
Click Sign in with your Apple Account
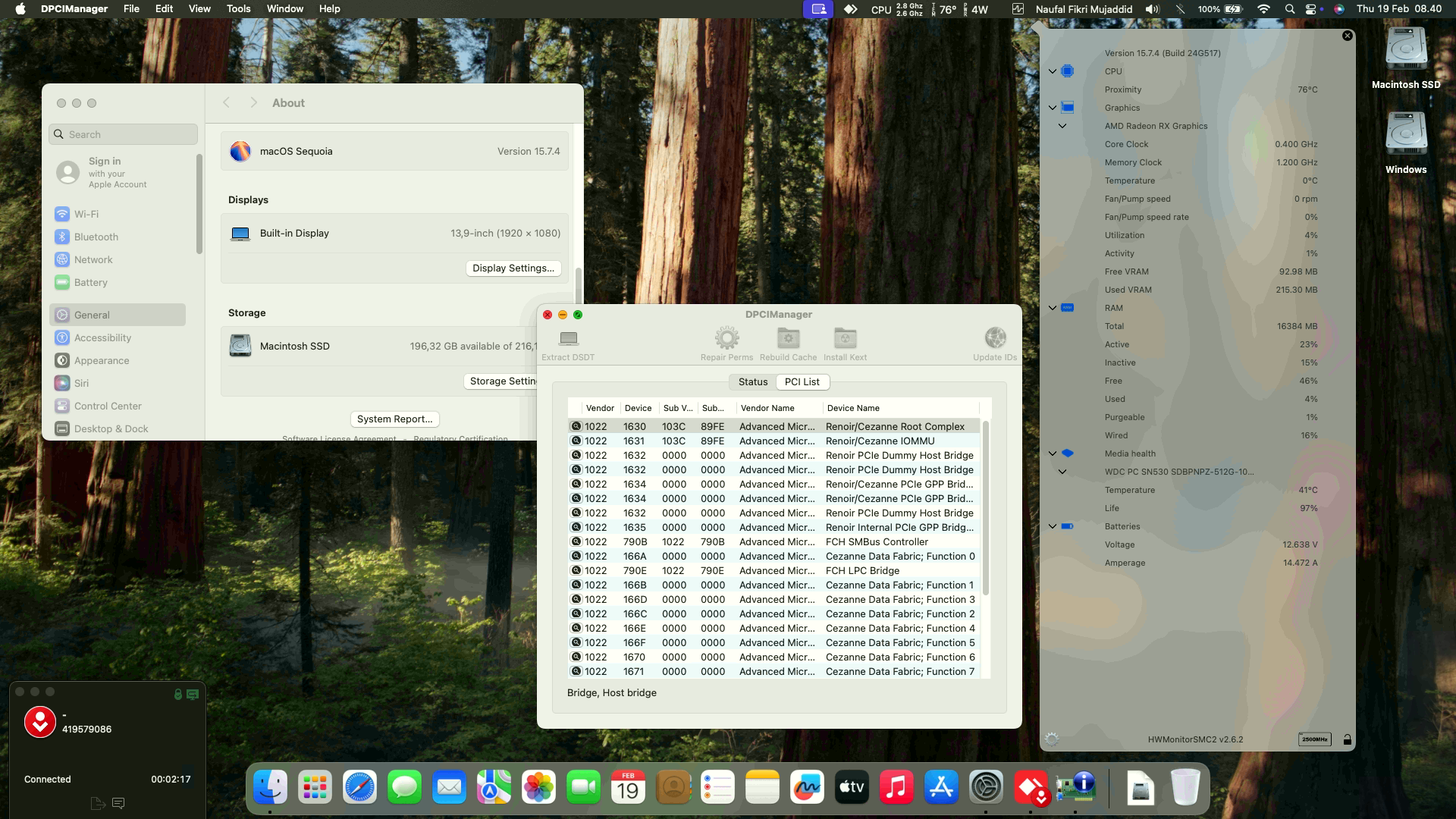point(118,172)
